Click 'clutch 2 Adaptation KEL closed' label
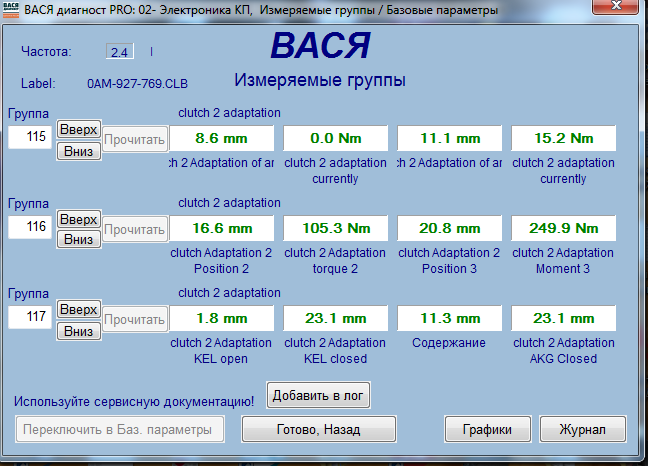The height and width of the screenshot is (466, 648). pyautogui.click(x=335, y=351)
